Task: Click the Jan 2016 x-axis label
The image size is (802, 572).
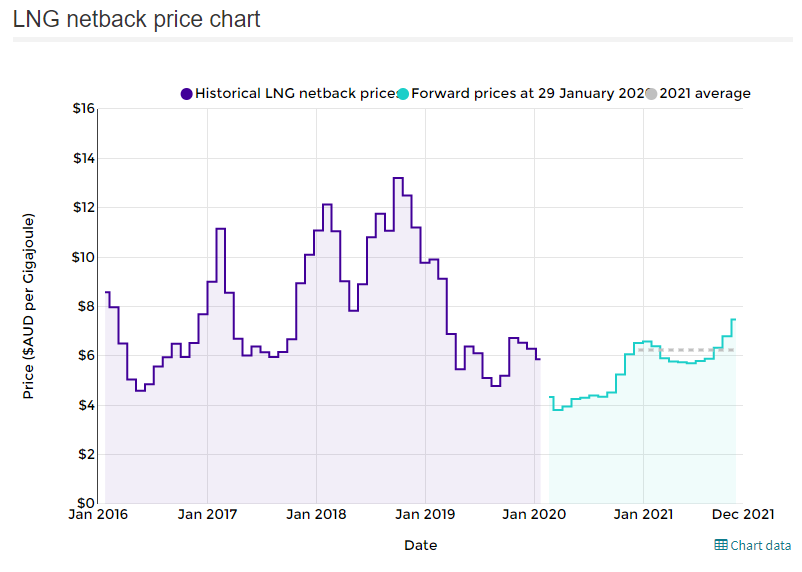Action: pyautogui.click(x=98, y=514)
